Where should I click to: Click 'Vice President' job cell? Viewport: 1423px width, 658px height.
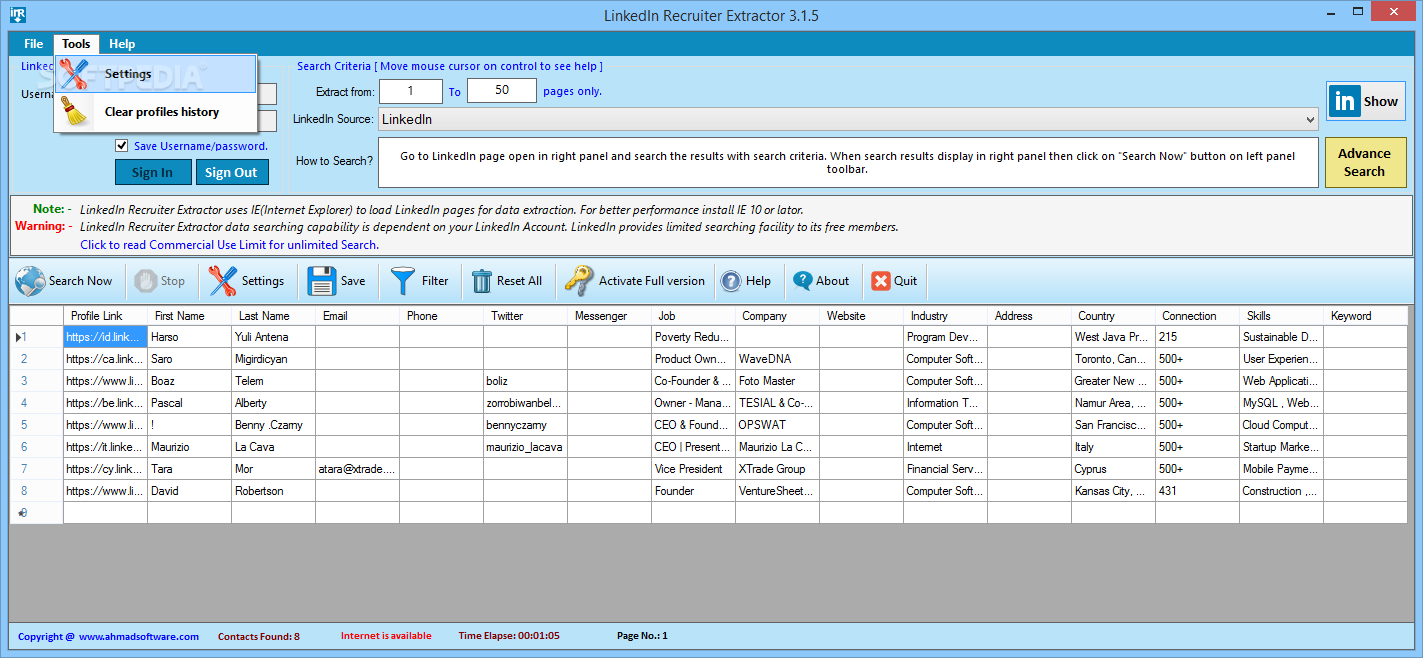click(694, 469)
